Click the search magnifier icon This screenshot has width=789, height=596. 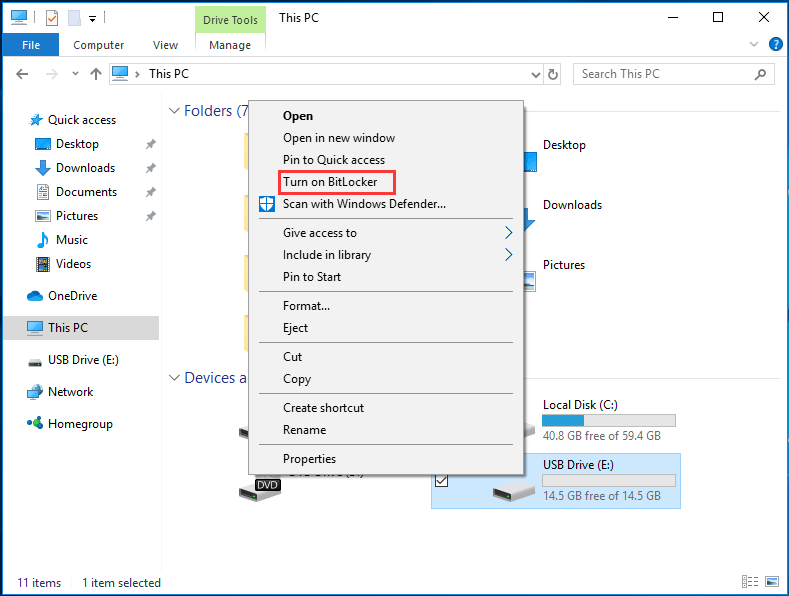pos(761,74)
